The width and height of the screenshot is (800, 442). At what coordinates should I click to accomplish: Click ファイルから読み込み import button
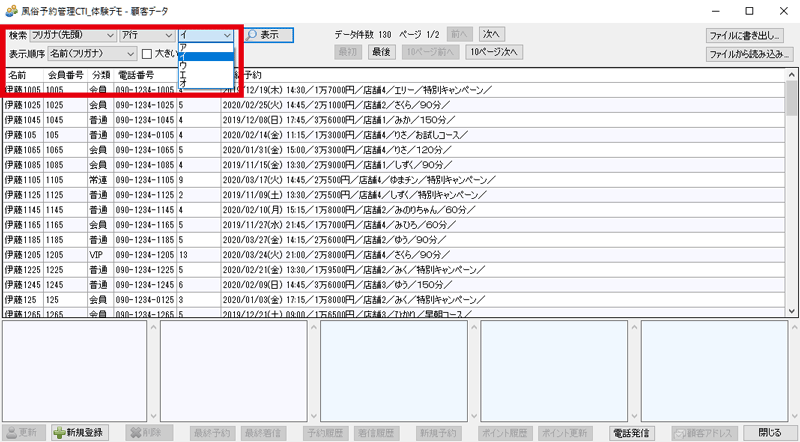pyautogui.click(x=749, y=52)
